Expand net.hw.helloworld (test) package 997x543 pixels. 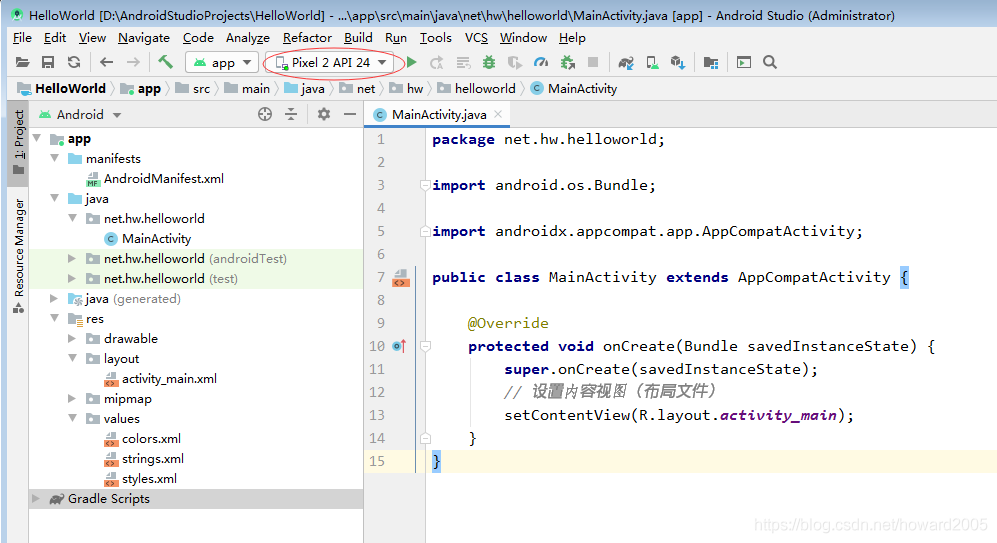pyautogui.click(x=72, y=278)
